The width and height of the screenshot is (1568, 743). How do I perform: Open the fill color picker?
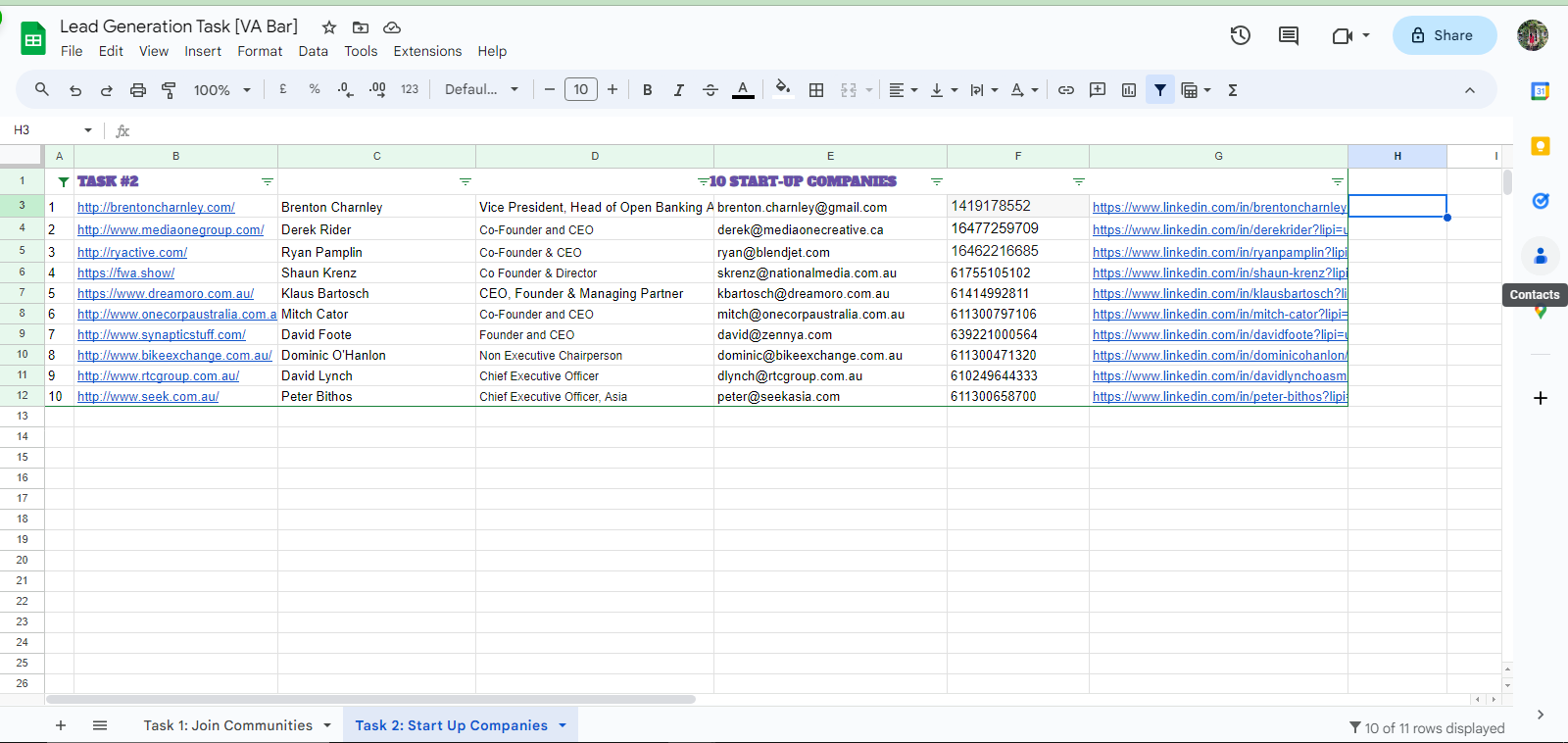tap(782, 89)
